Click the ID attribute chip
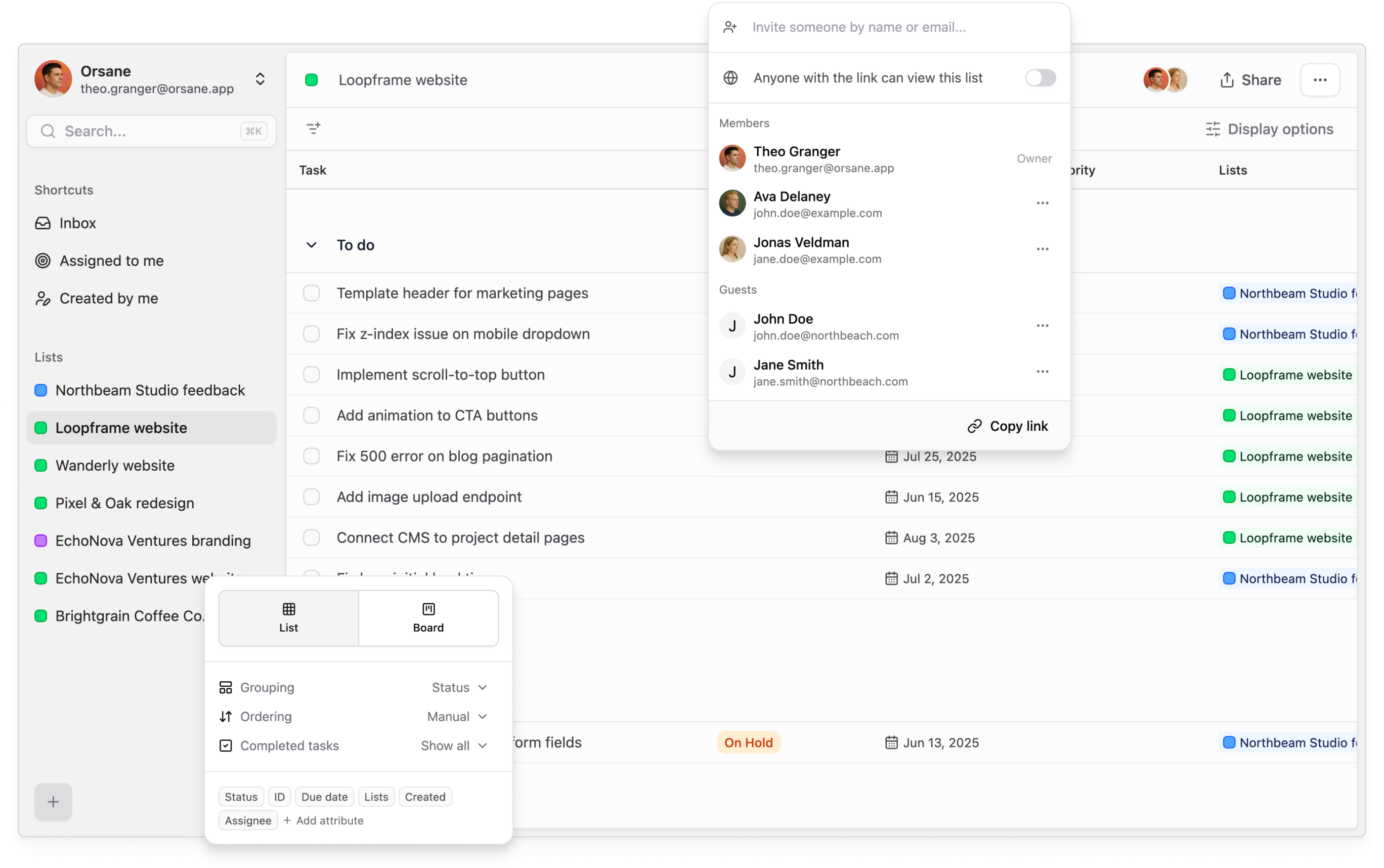This screenshot has width=1384, height=868. [279, 797]
